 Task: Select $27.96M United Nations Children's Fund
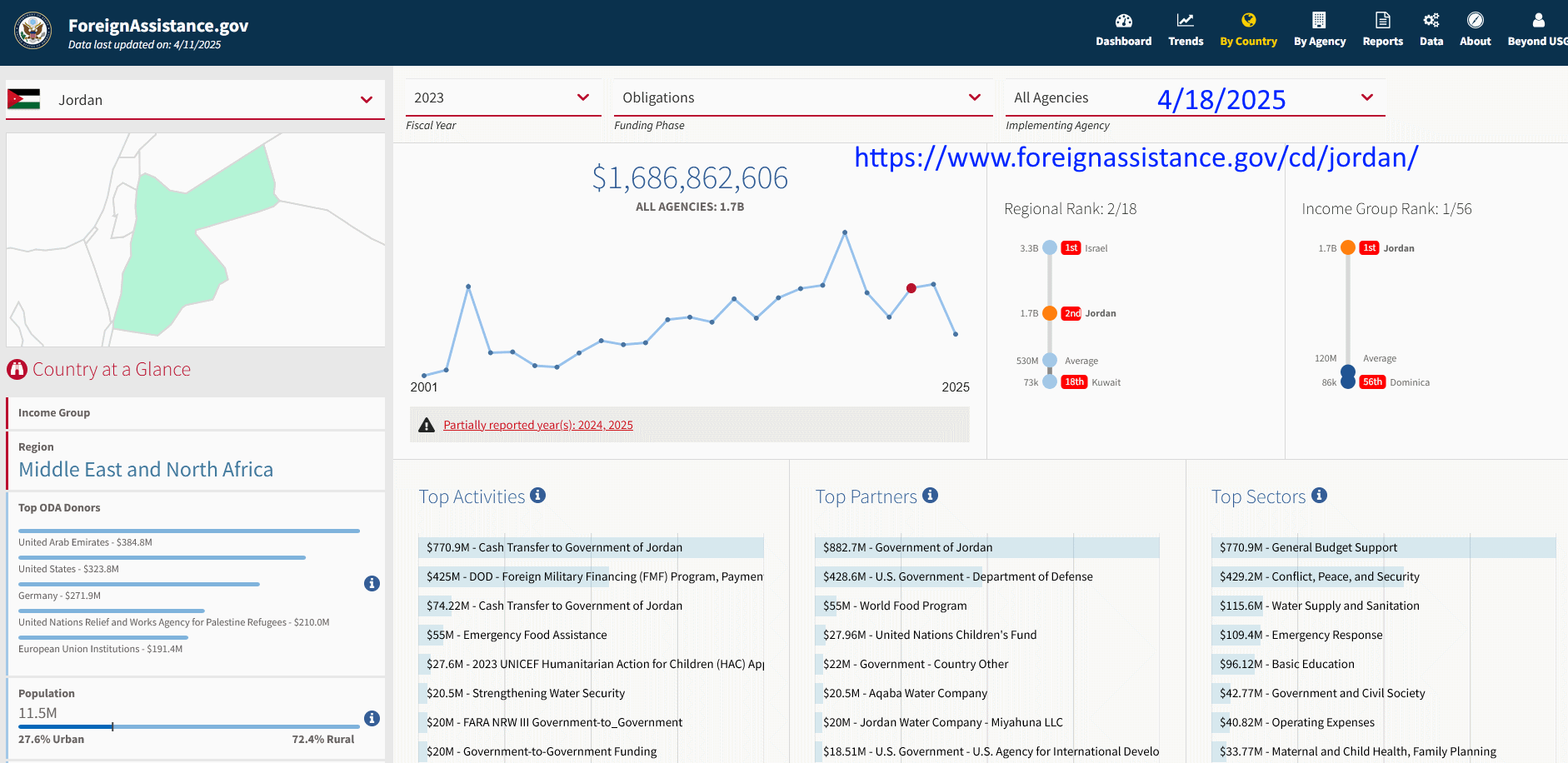(987, 635)
